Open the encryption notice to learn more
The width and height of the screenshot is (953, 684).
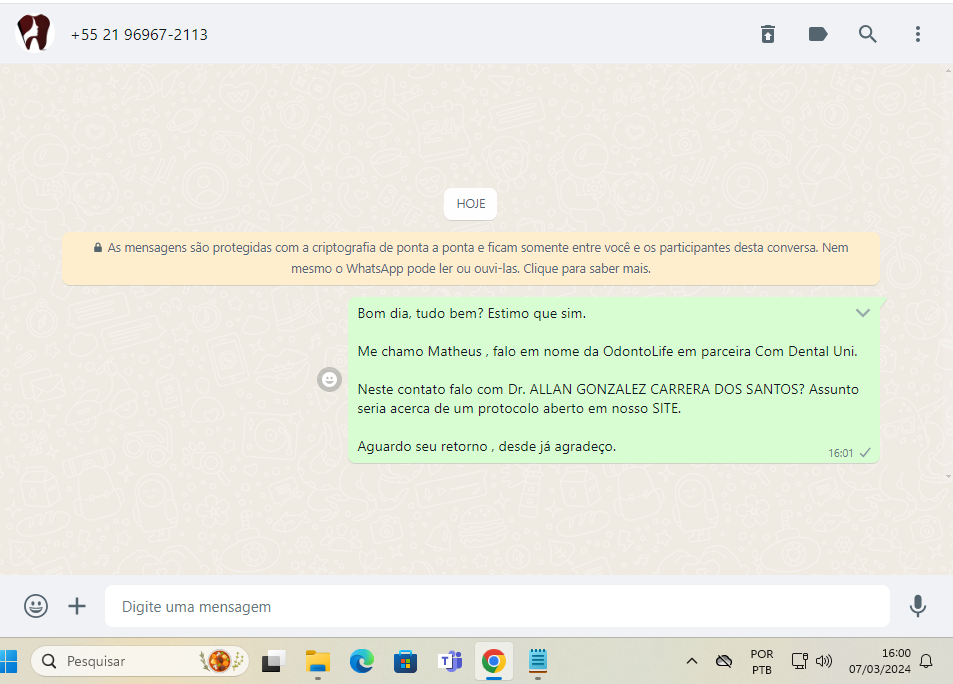(471, 258)
